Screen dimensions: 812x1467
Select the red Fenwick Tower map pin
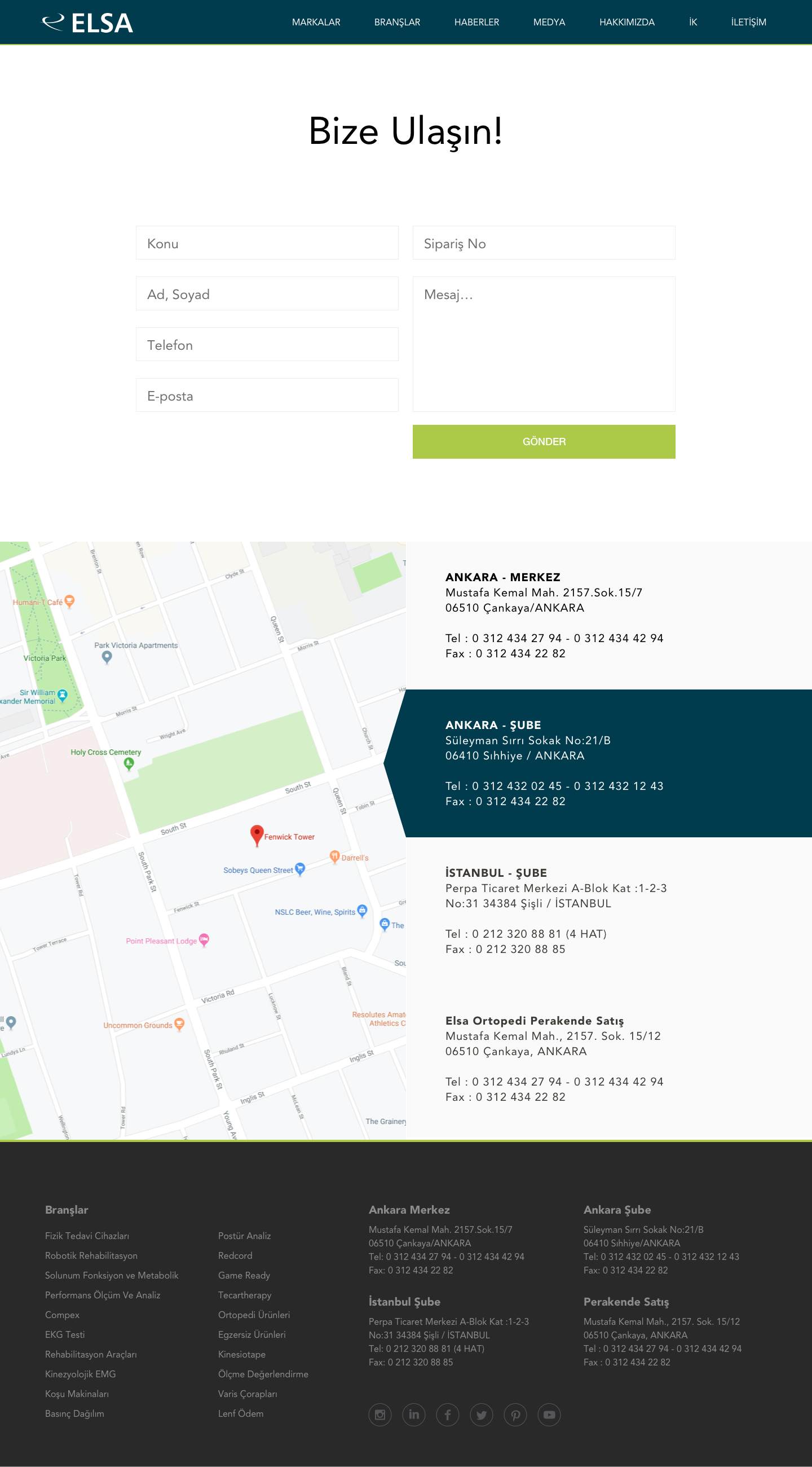(x=257, y=835)
